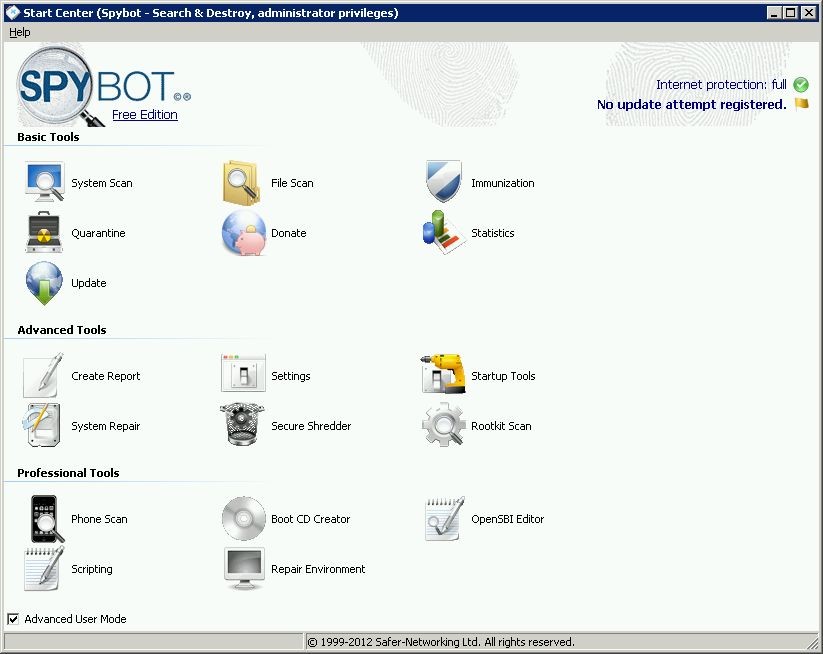This screenshot has width=823, height=654.
Task: Click the copyright status bar text
Action: [x=441, y=642]
